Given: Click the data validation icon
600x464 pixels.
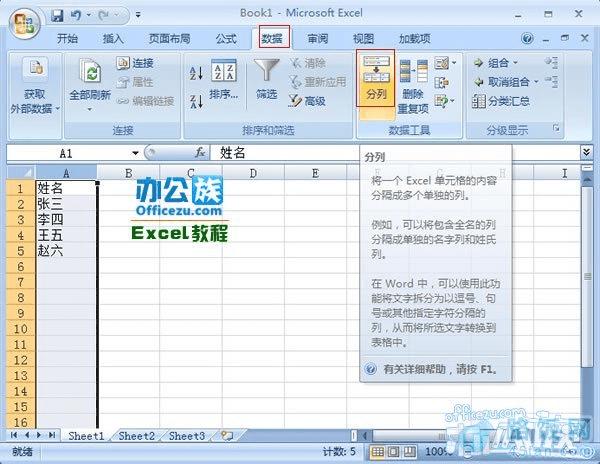Looking at the screenshot, I should (x=442, y=63).
